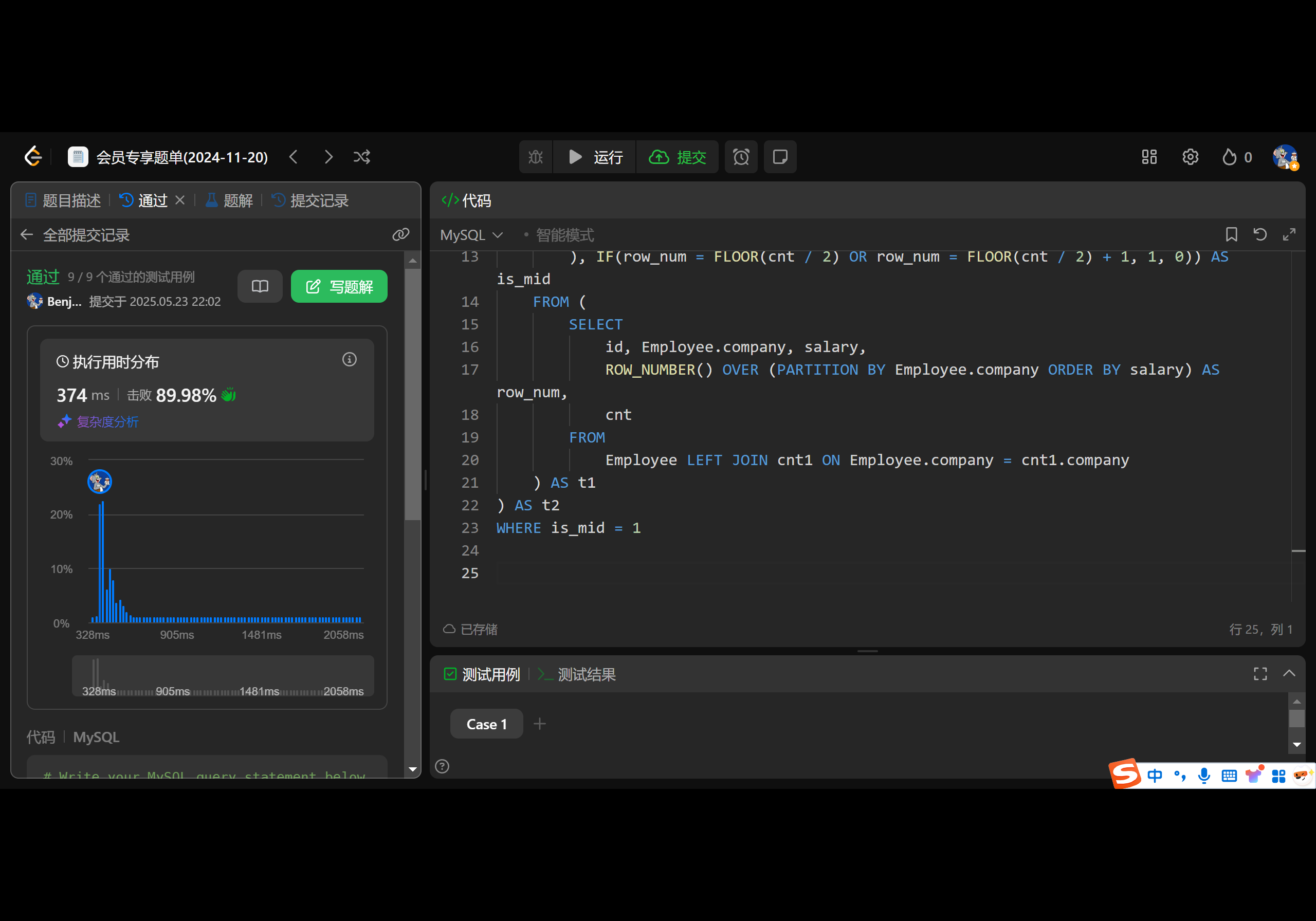Bookmark the code with bookmark icon
The image size is (1316, 921).
pos(1231,234)
